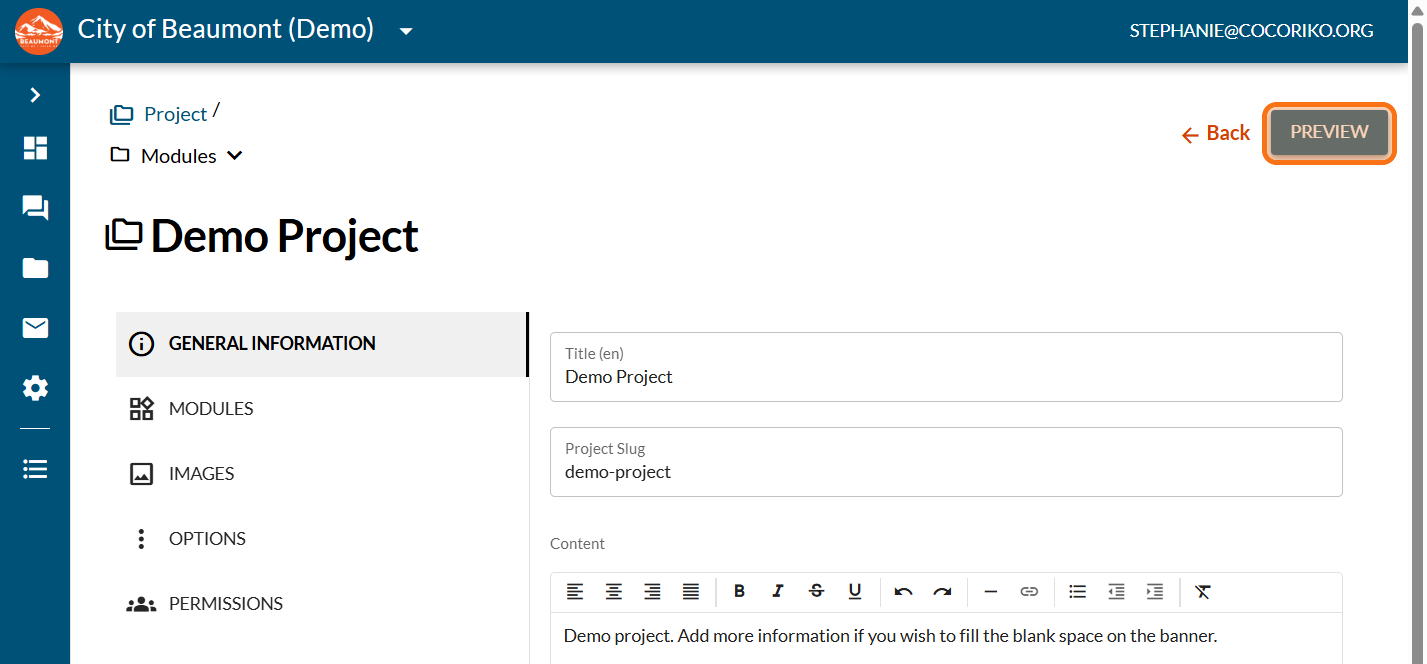
Task: Click the Project Slug input field
Action: pos(945,472)
